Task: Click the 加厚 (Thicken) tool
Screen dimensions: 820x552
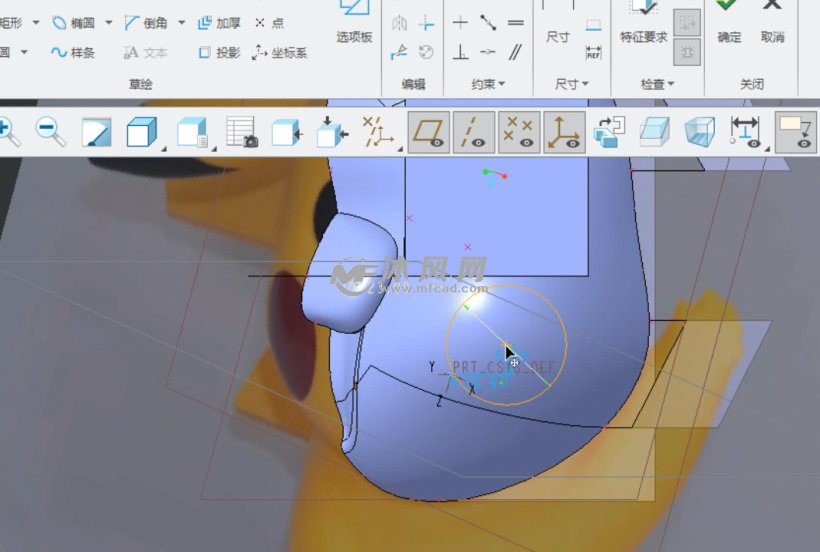Action: click(219, 23)
